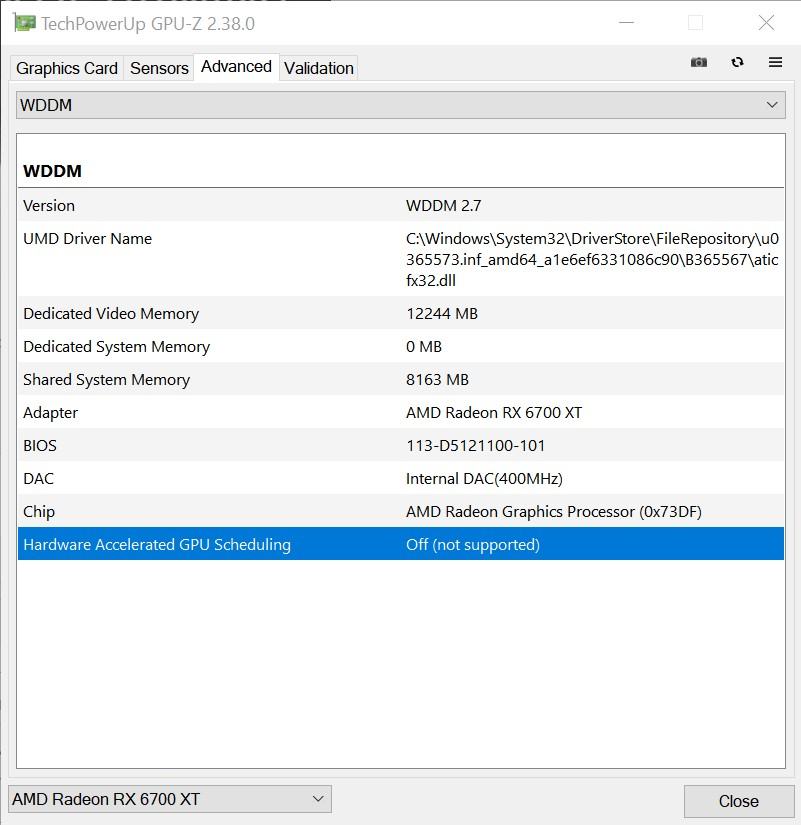
Task: Select the Chip row label
Action: click(39, 512)
